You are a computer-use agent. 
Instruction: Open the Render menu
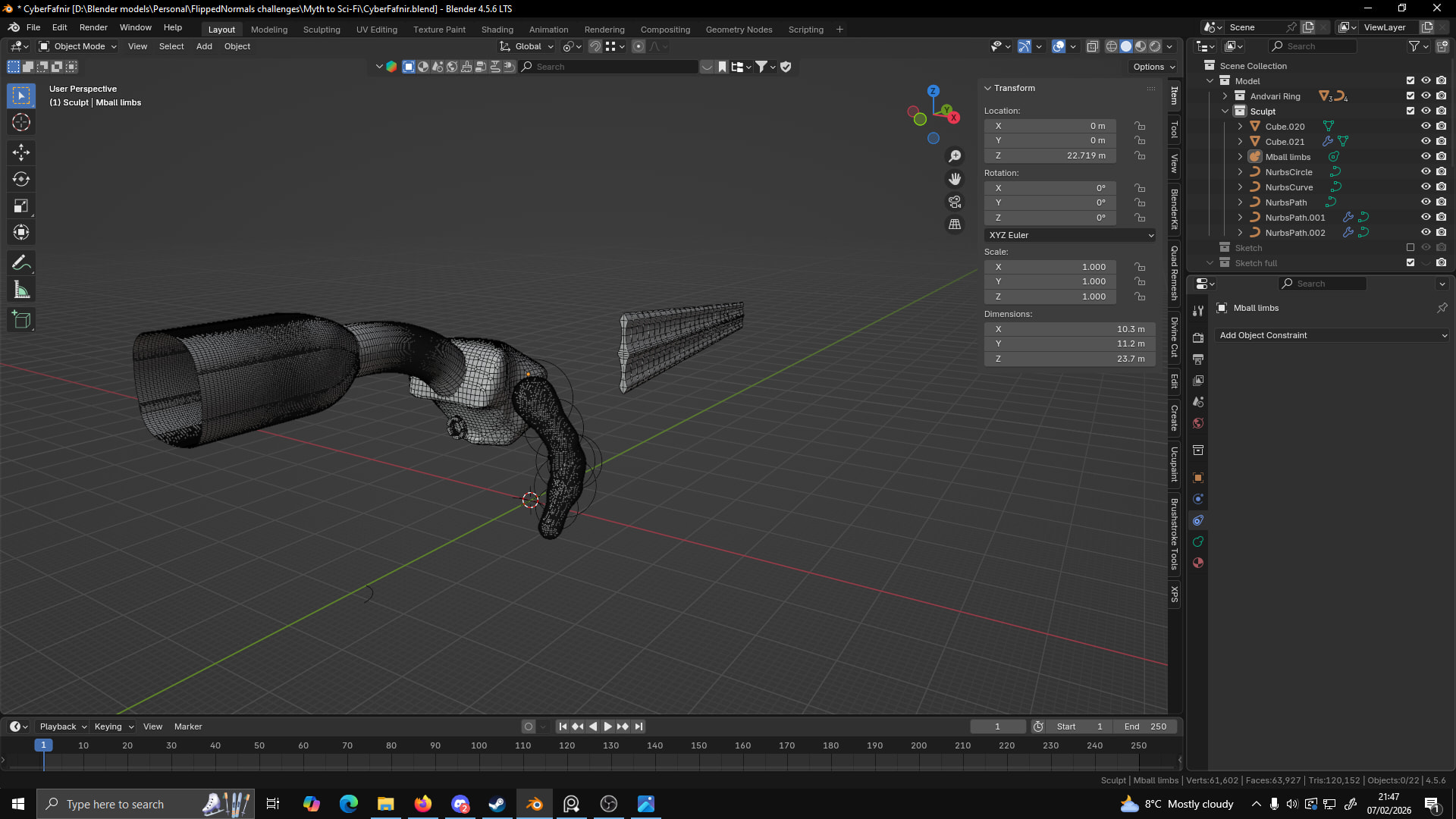(x=93, y=27)
